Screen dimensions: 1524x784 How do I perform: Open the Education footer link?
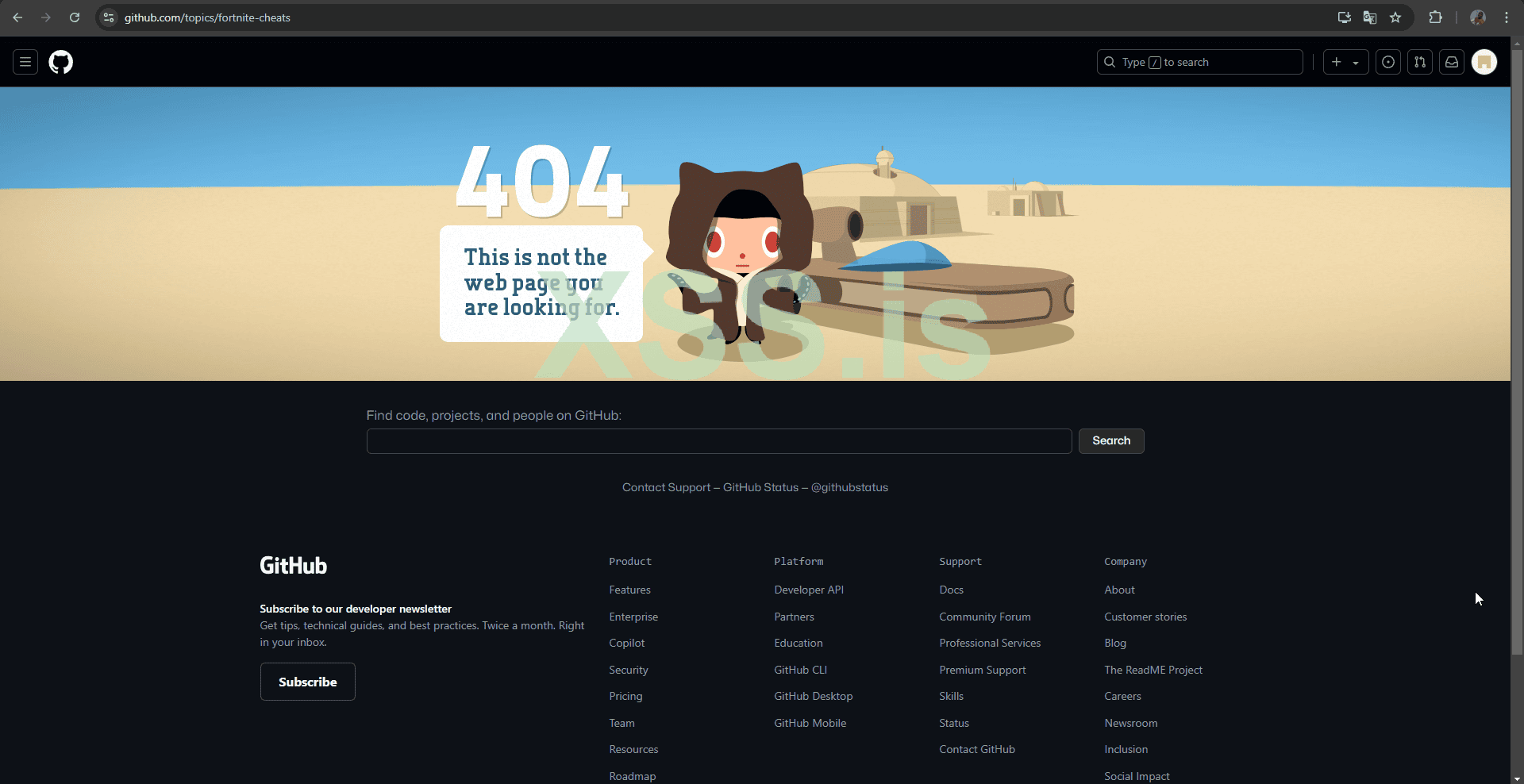799,643
